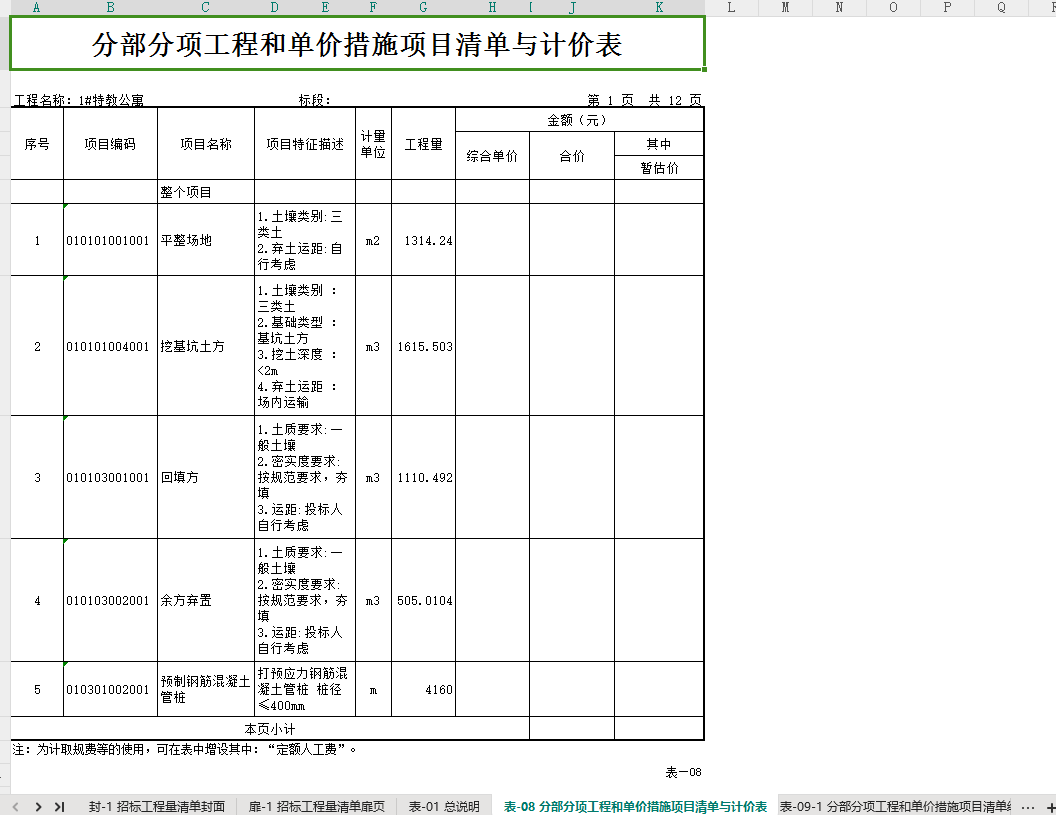The height and width of the screenshot is (815, 1056).
Task: Select quantity cell 505.0104
Action: pyautogui.click(x=424, y=600)
